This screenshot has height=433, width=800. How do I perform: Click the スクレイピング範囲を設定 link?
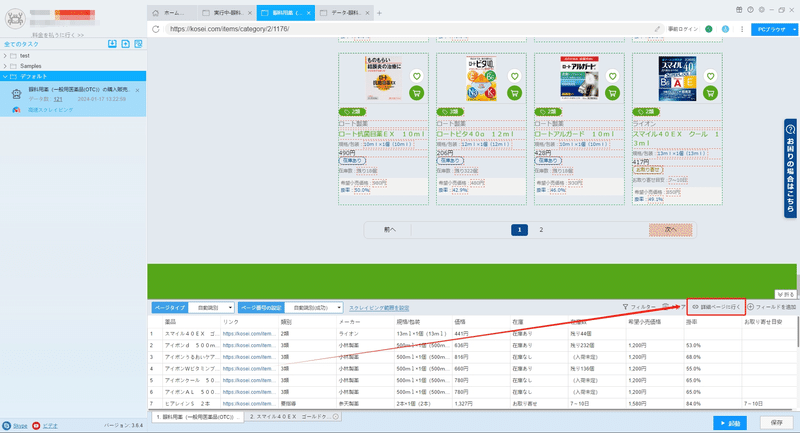pyautogui.click(x=379, y=308)
